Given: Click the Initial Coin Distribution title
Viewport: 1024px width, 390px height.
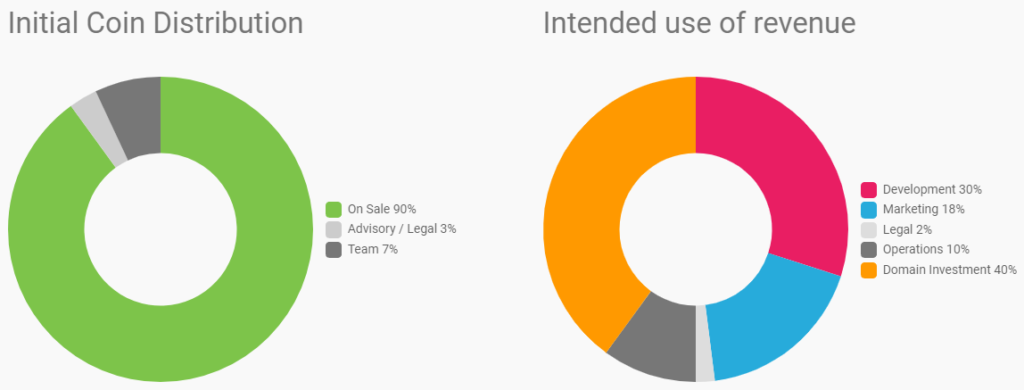Looking at the screenshot, I should pyautogui.click(x=155, y=24).
